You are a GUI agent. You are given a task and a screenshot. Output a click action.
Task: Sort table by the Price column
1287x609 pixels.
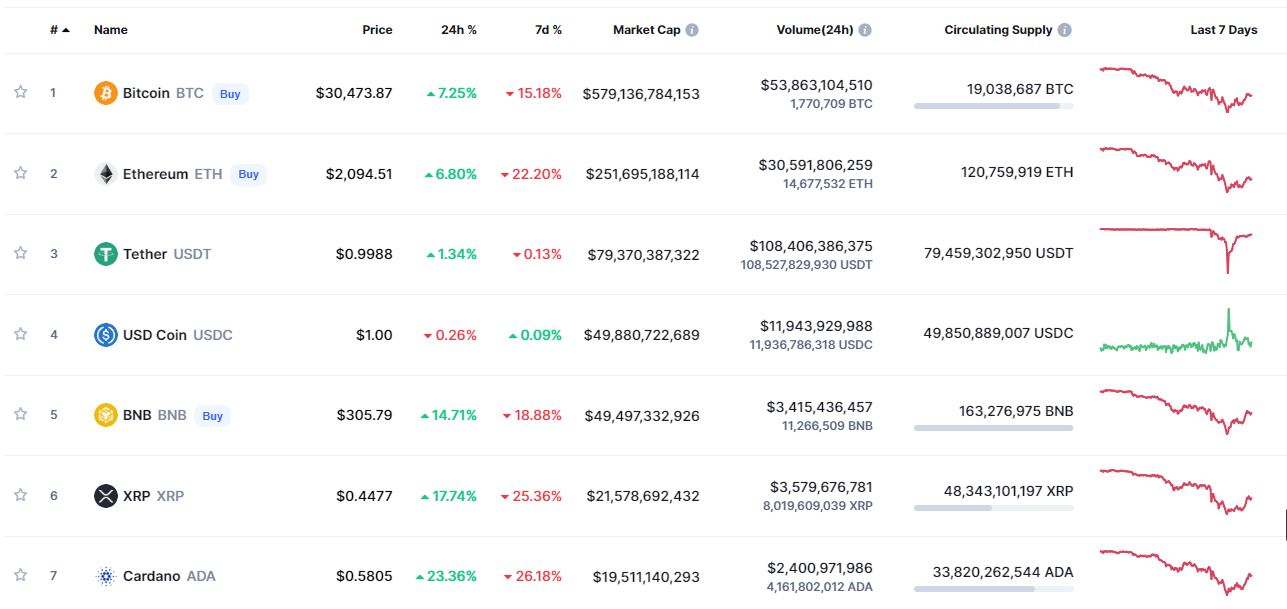[x=377, y=30]
